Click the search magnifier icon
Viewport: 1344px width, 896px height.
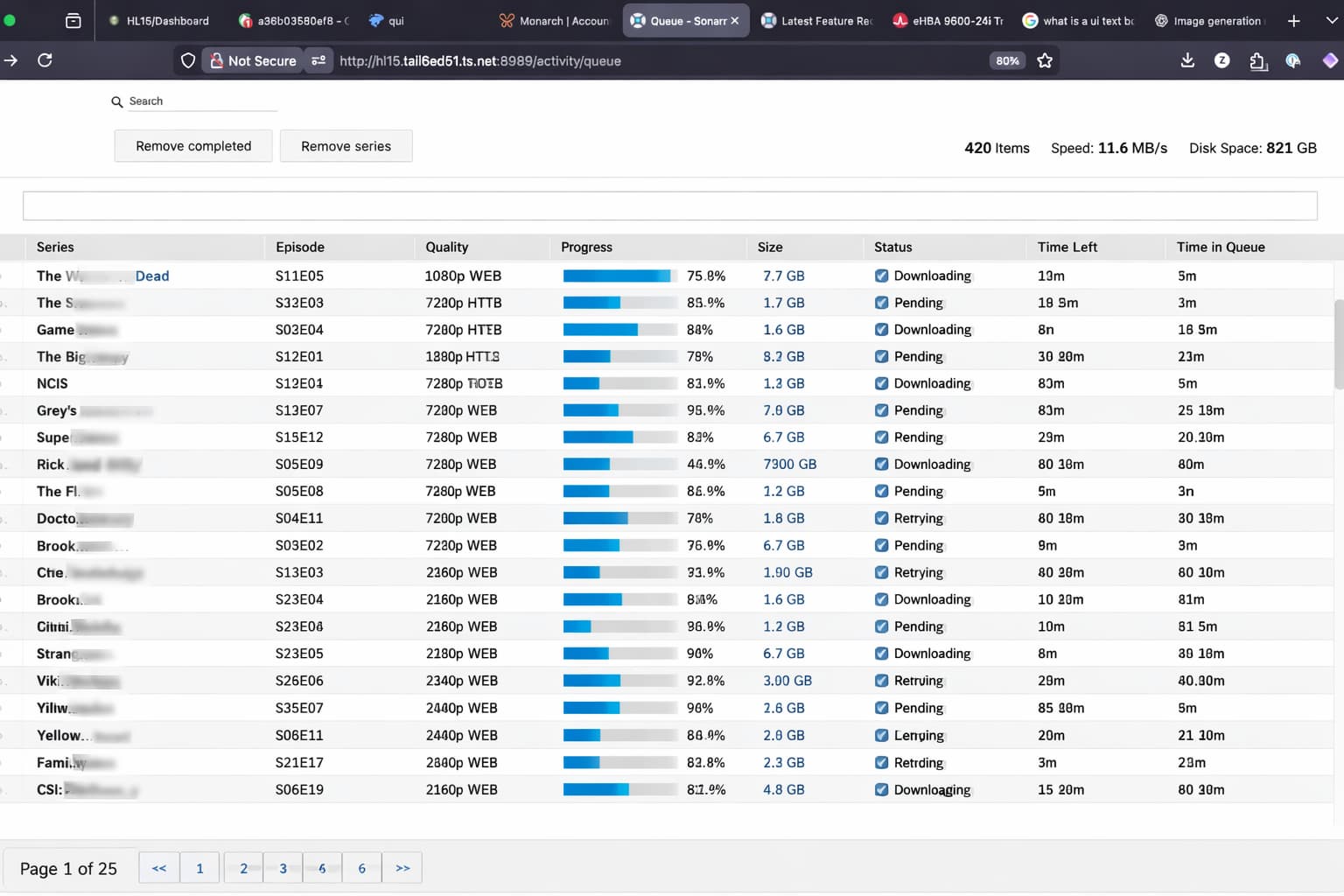[x=116, y=101]
